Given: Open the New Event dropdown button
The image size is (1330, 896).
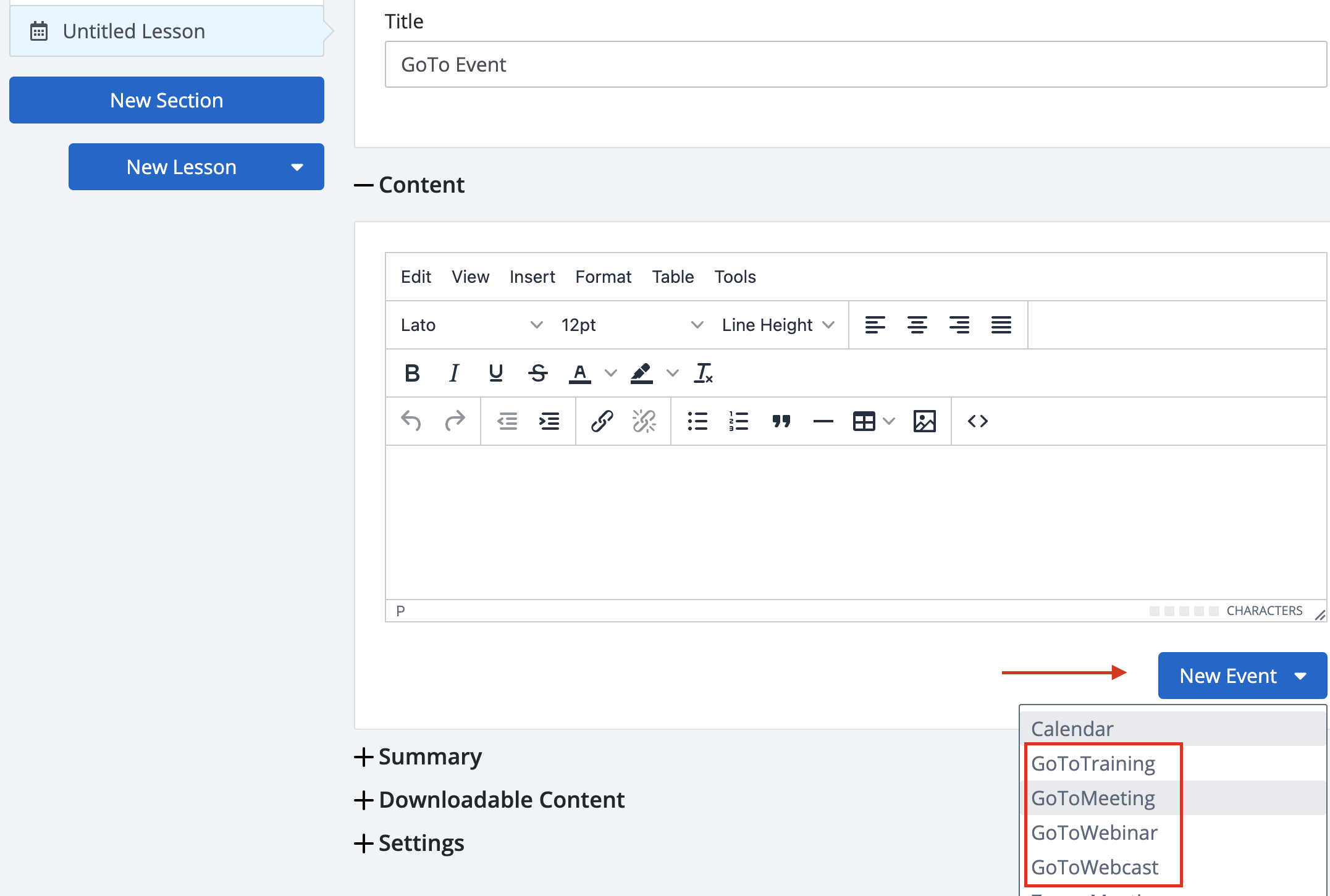Looking at the screenshot, I should (x=1242, y=676).
